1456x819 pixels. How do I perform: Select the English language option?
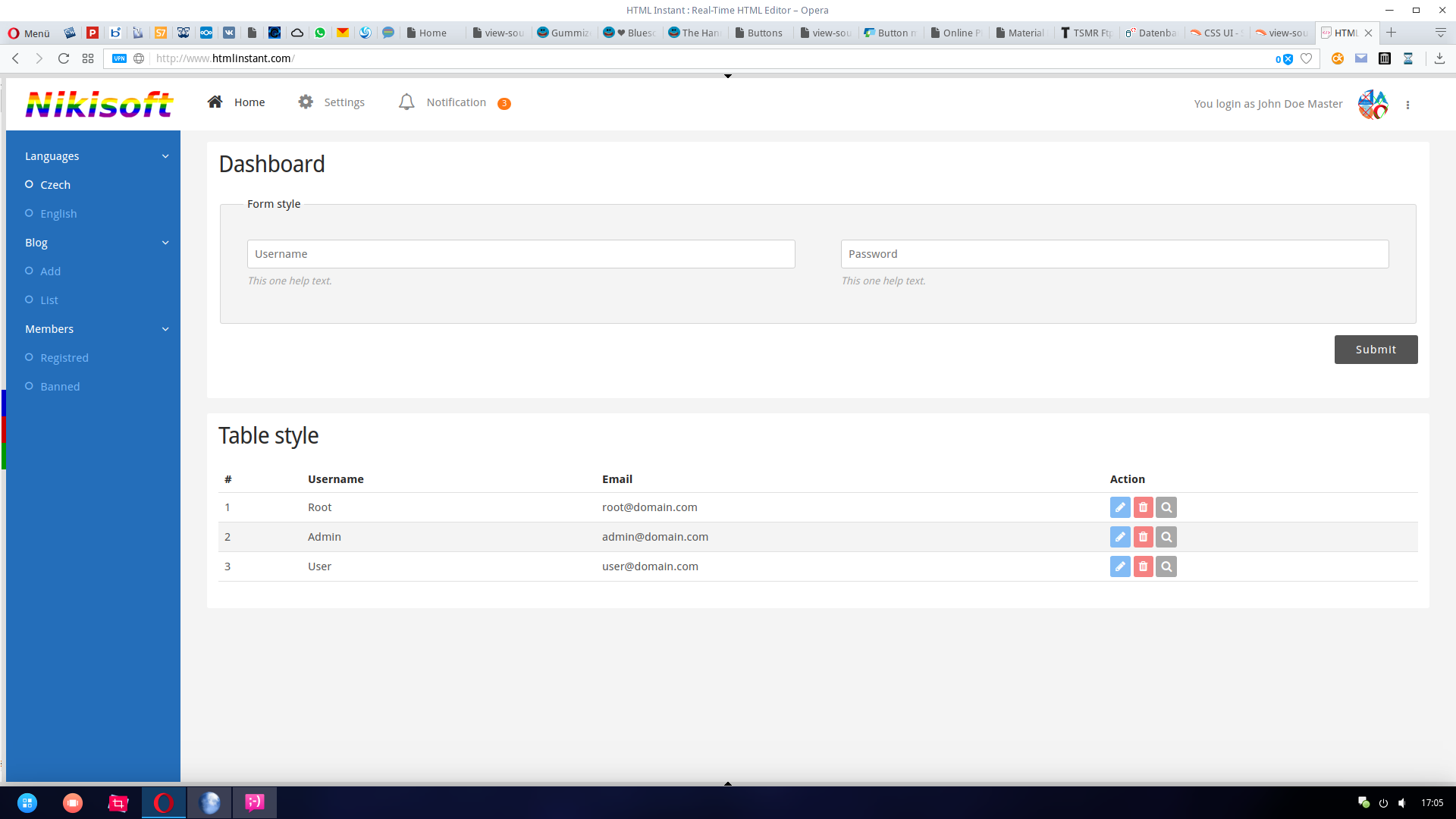(x=58, y=214)
